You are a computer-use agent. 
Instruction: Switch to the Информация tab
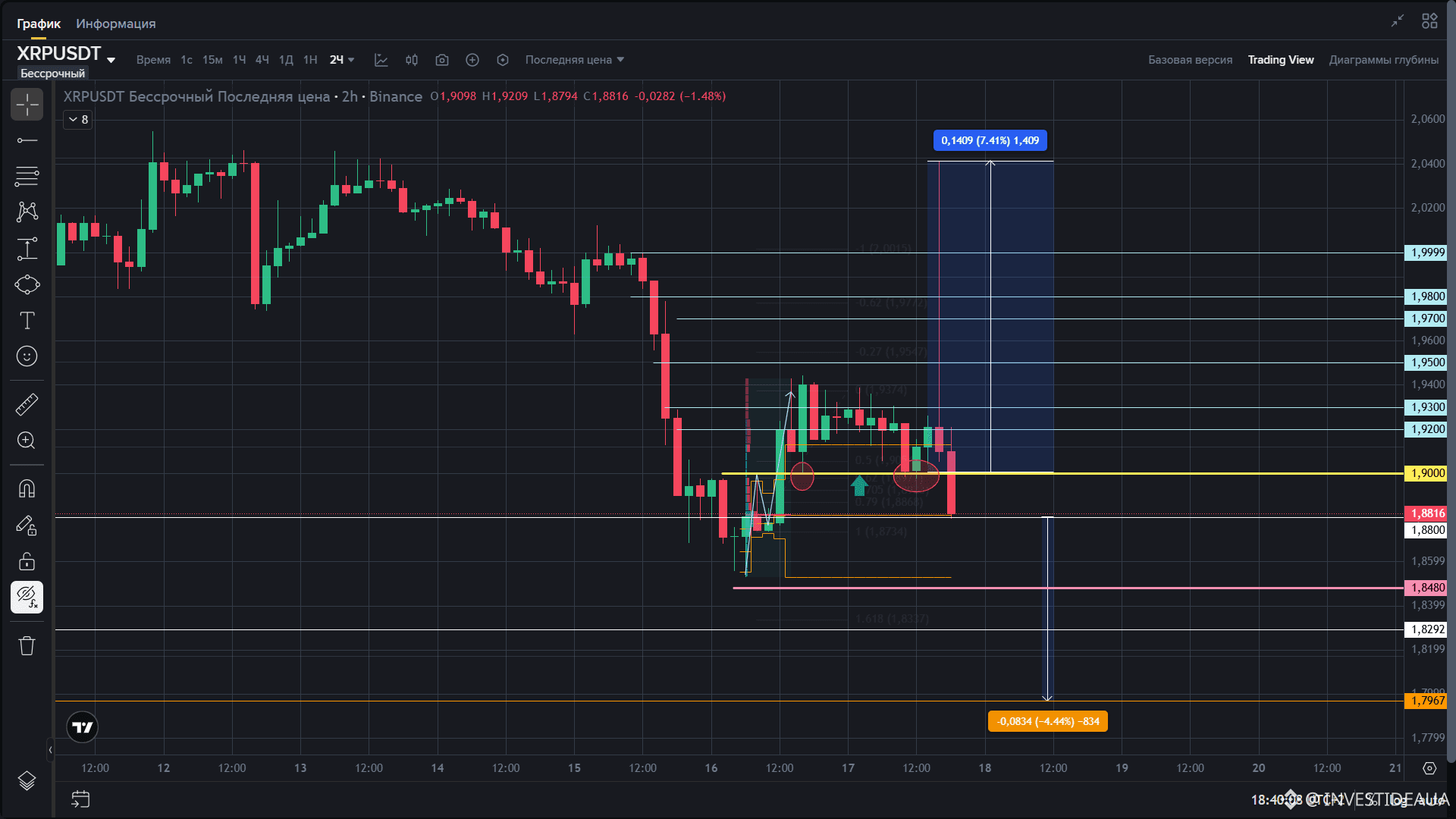tap(115, 24)
